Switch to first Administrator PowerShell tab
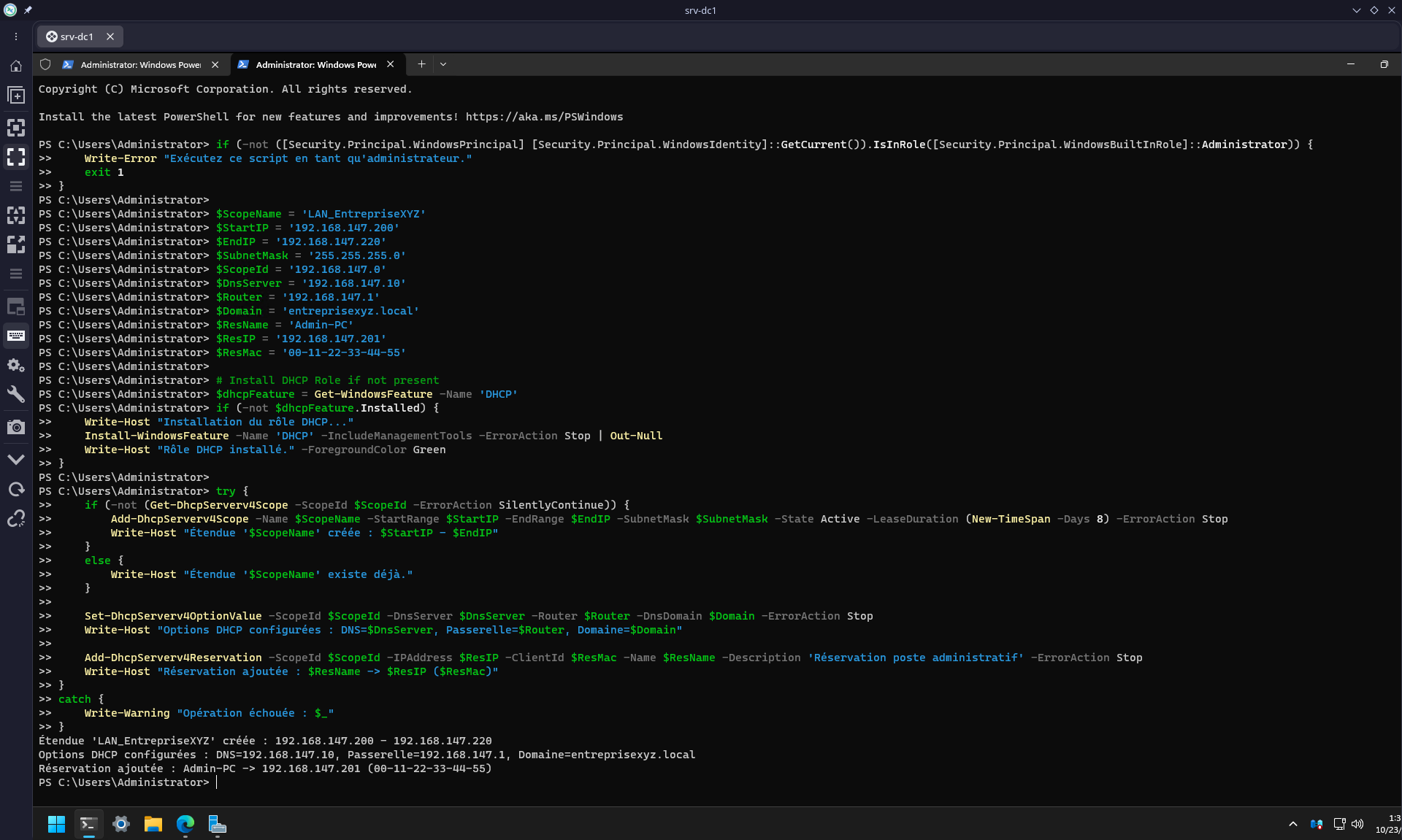Viewport: 1402px width, 840px height. [140, 64]
